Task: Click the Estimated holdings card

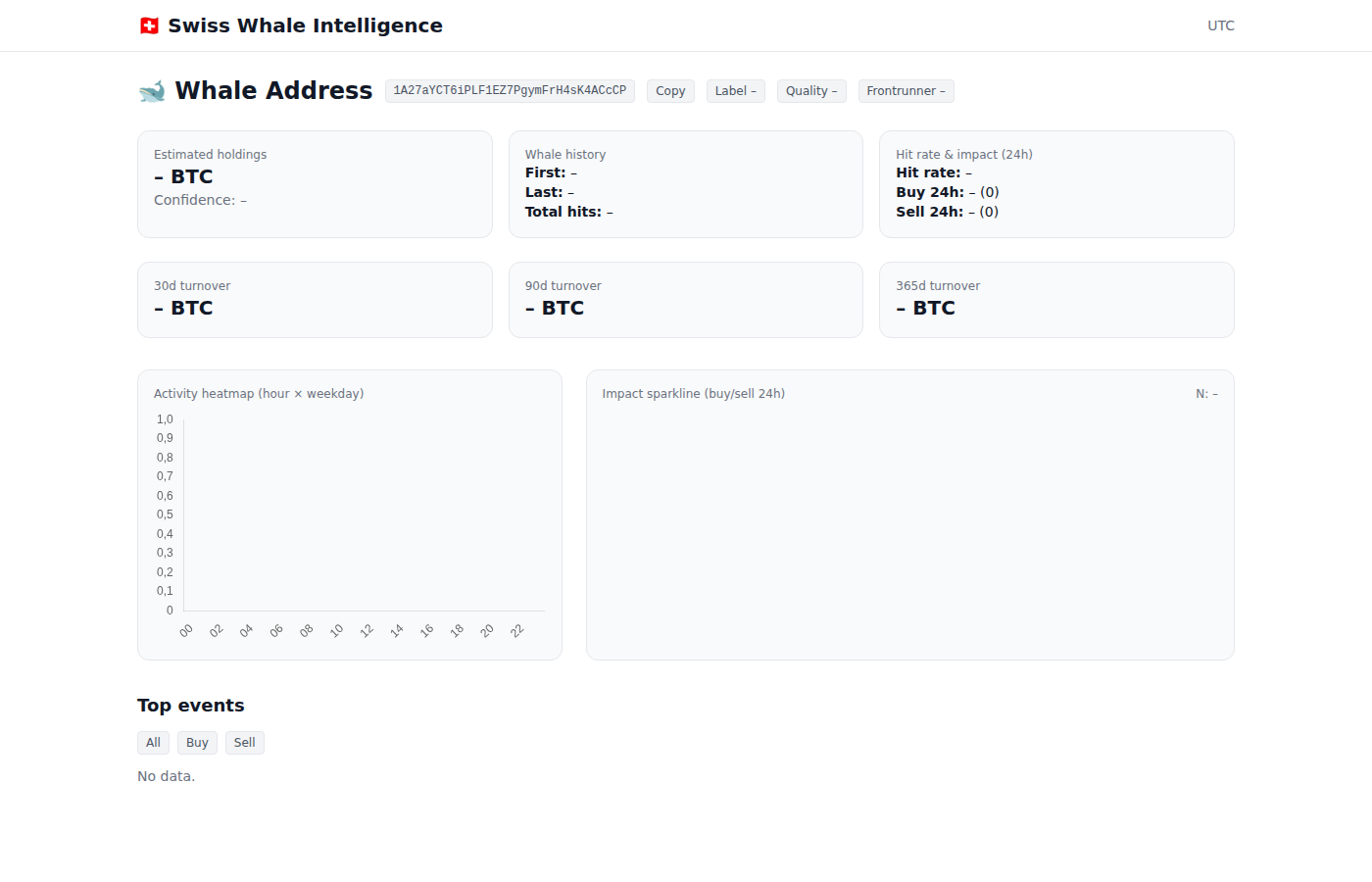Action: (x=315, y=184)
